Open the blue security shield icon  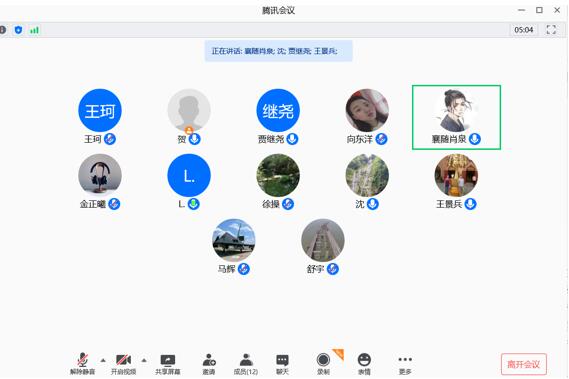(x=18, y=30)
